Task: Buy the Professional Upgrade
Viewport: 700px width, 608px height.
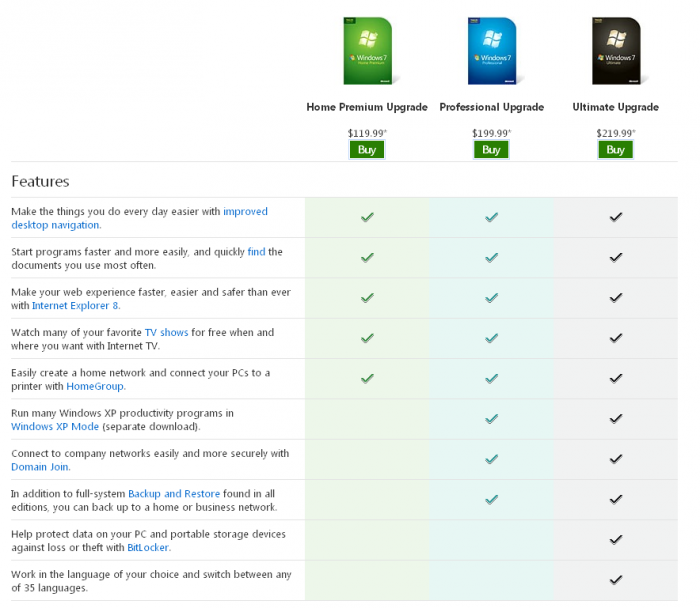Action: click(491, 150)
